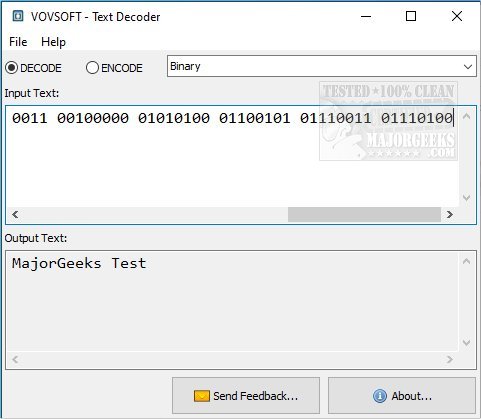Open the File menu

click(18, 42)
